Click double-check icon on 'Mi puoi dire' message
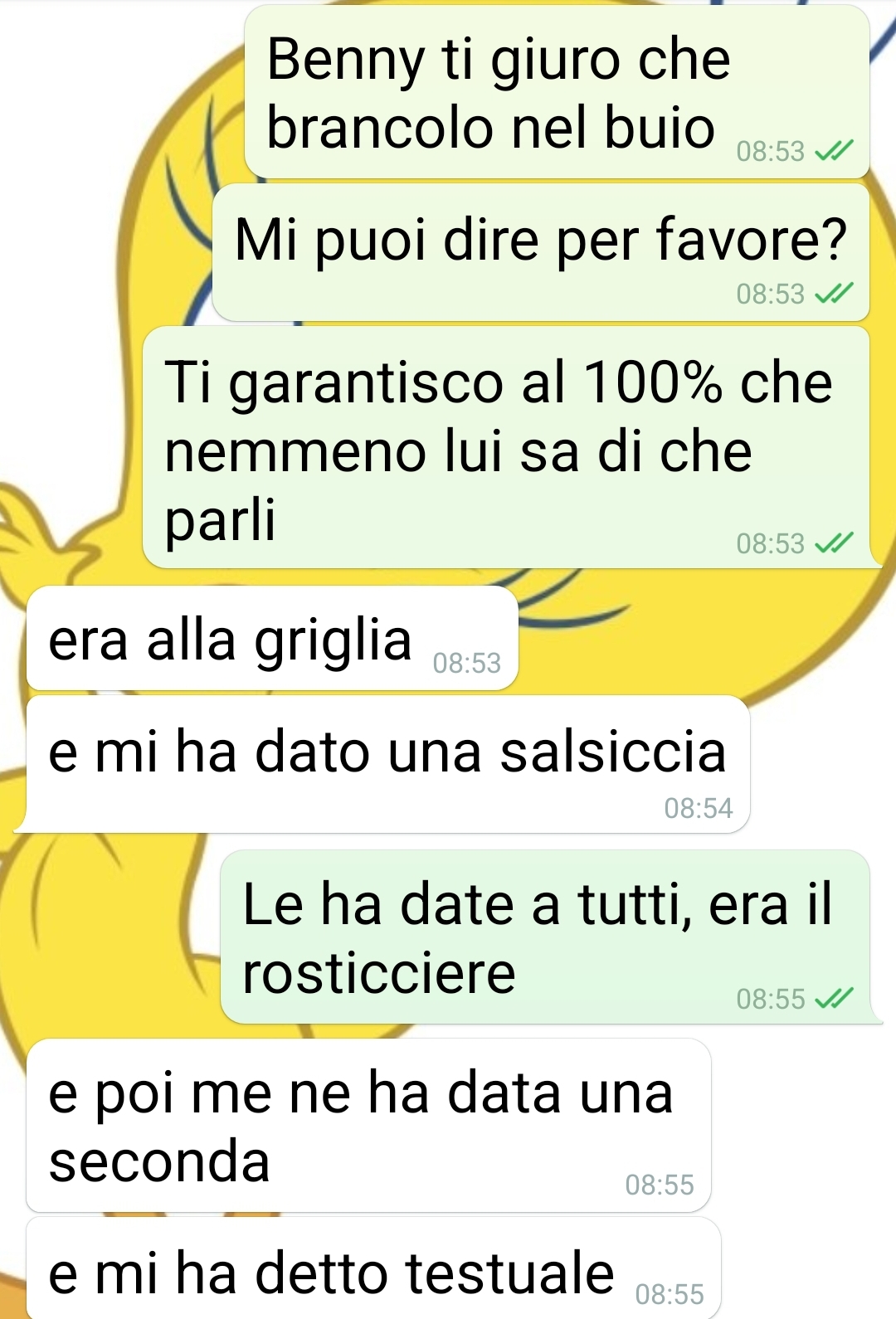Image resolution: width=896 pixels, height=1319 pixels. click(833, 294)
